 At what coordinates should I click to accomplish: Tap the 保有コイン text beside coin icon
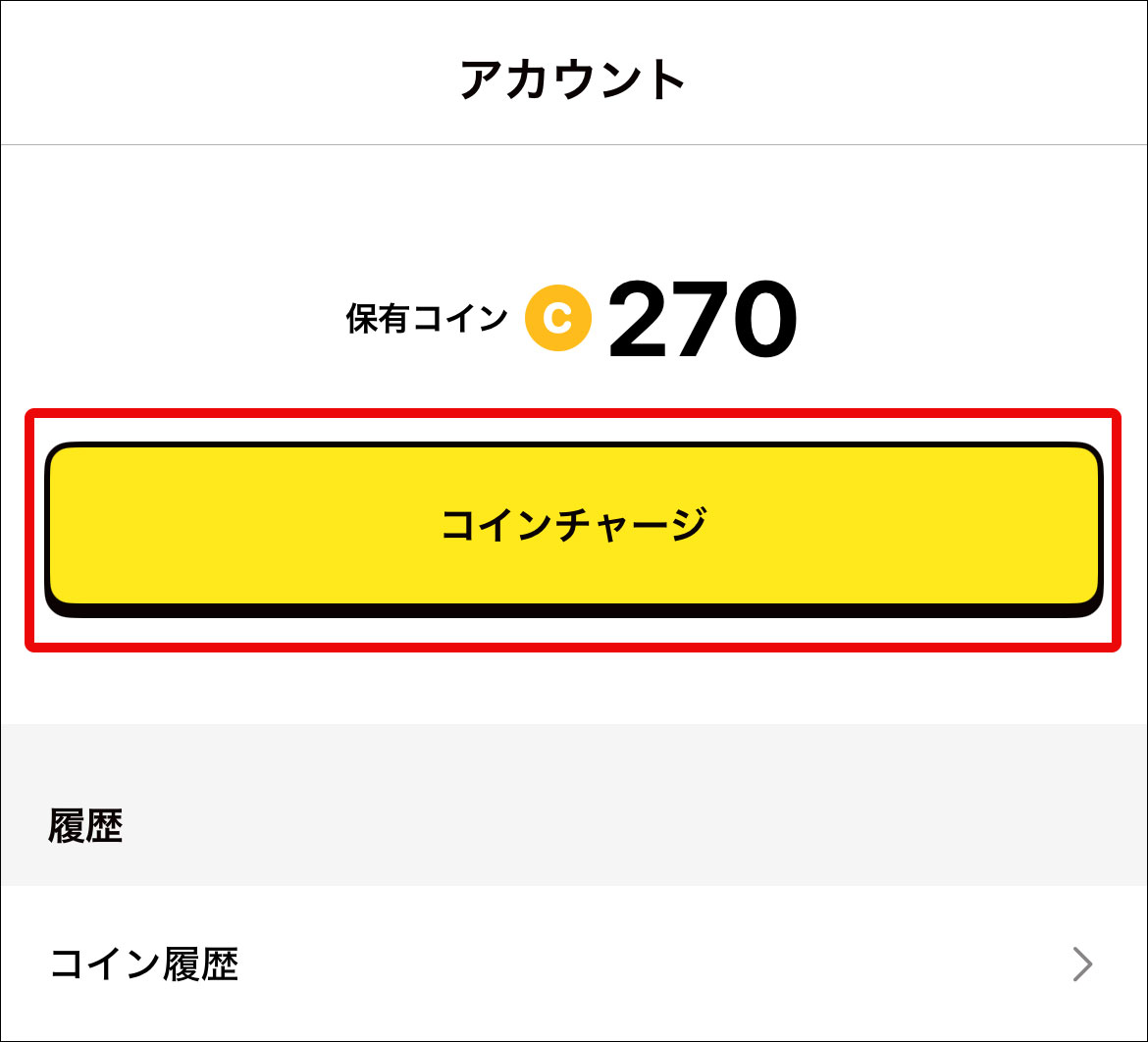click(x=427, y=319)
